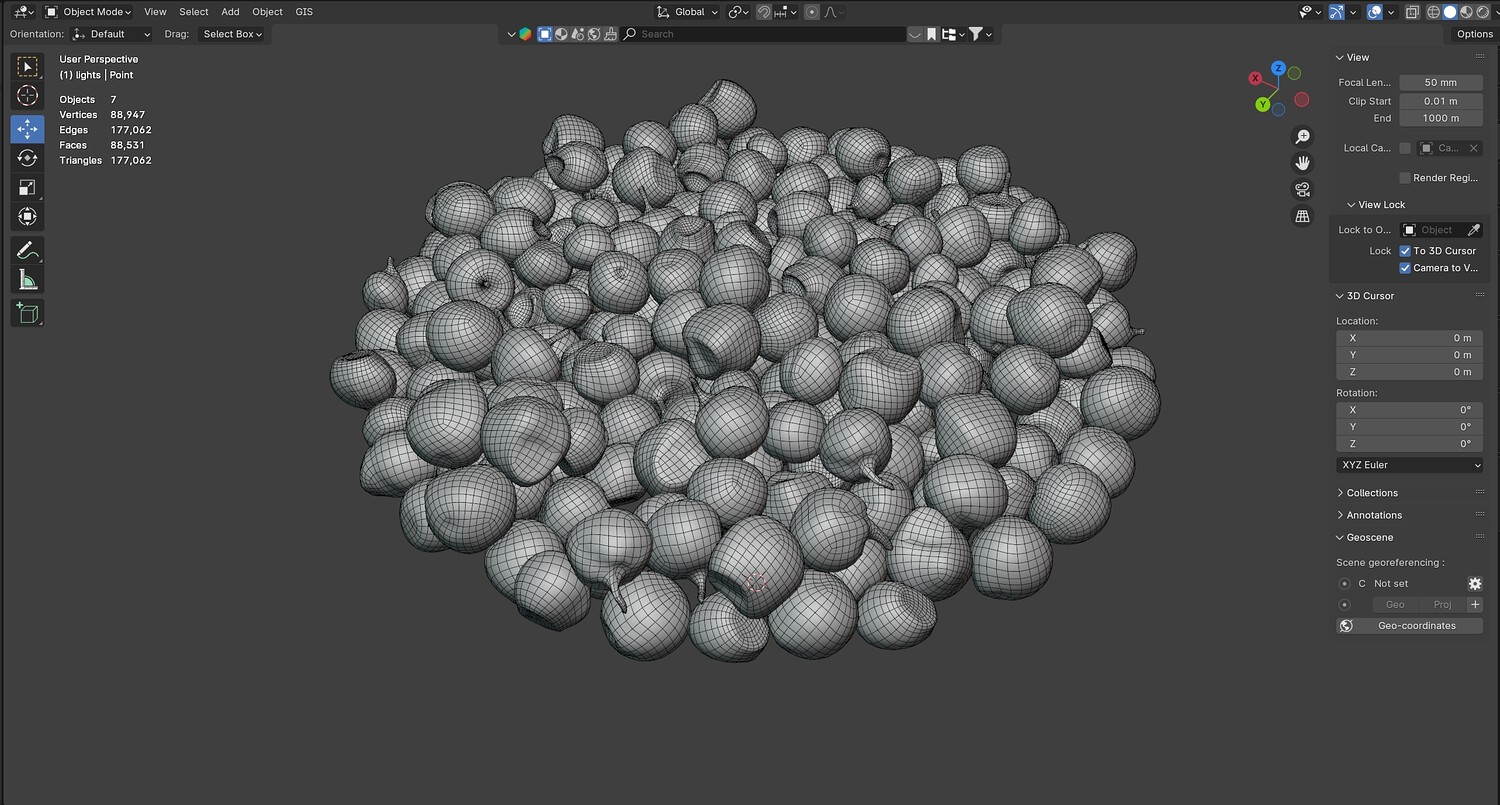Select the object types filter icon
The height and width of the screenshot is (805, 1500).
coord(545,34)
